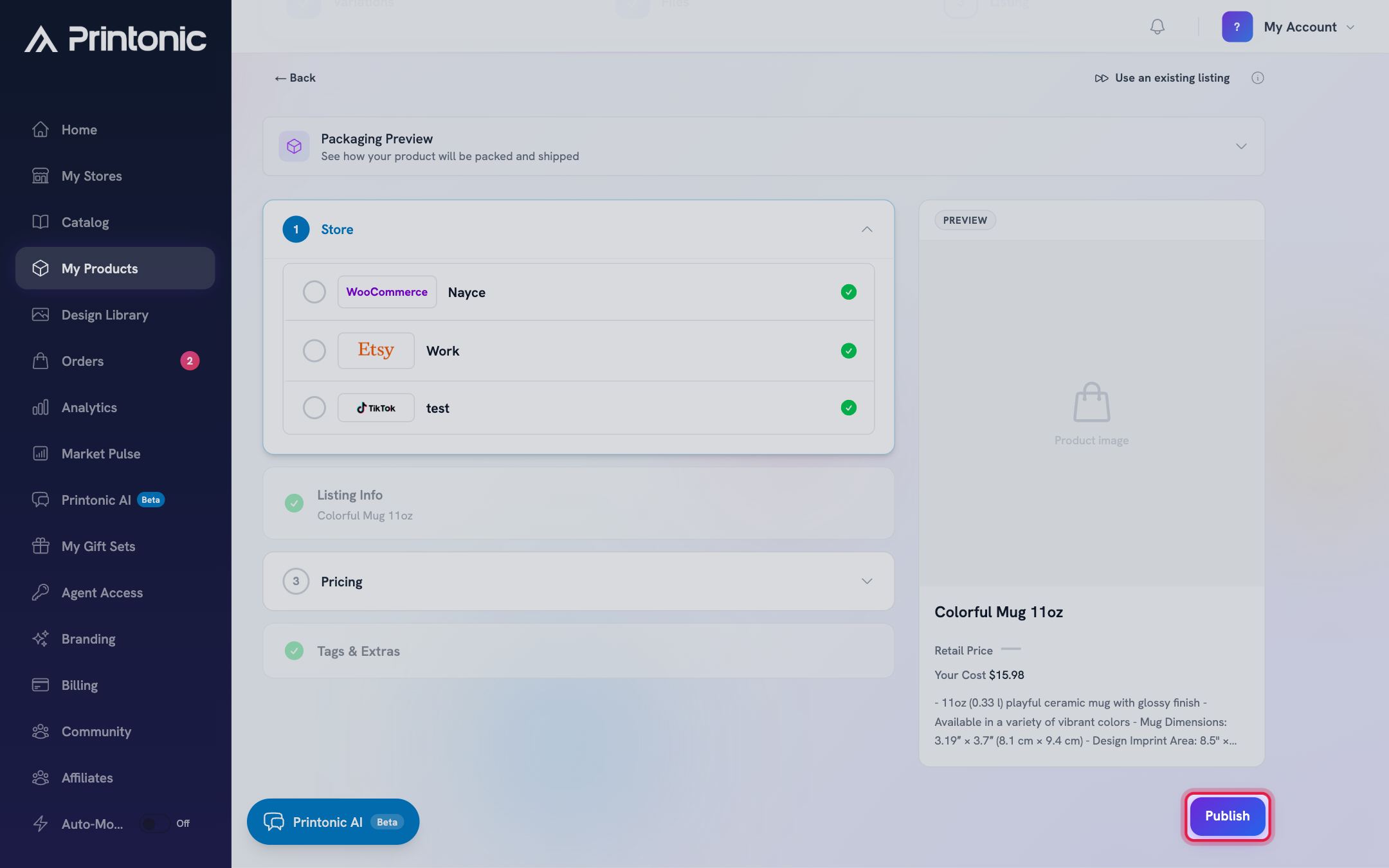Screen dimensions: 1389x868
Task: Click the Publish button
Action: [x=1228, y=816]
